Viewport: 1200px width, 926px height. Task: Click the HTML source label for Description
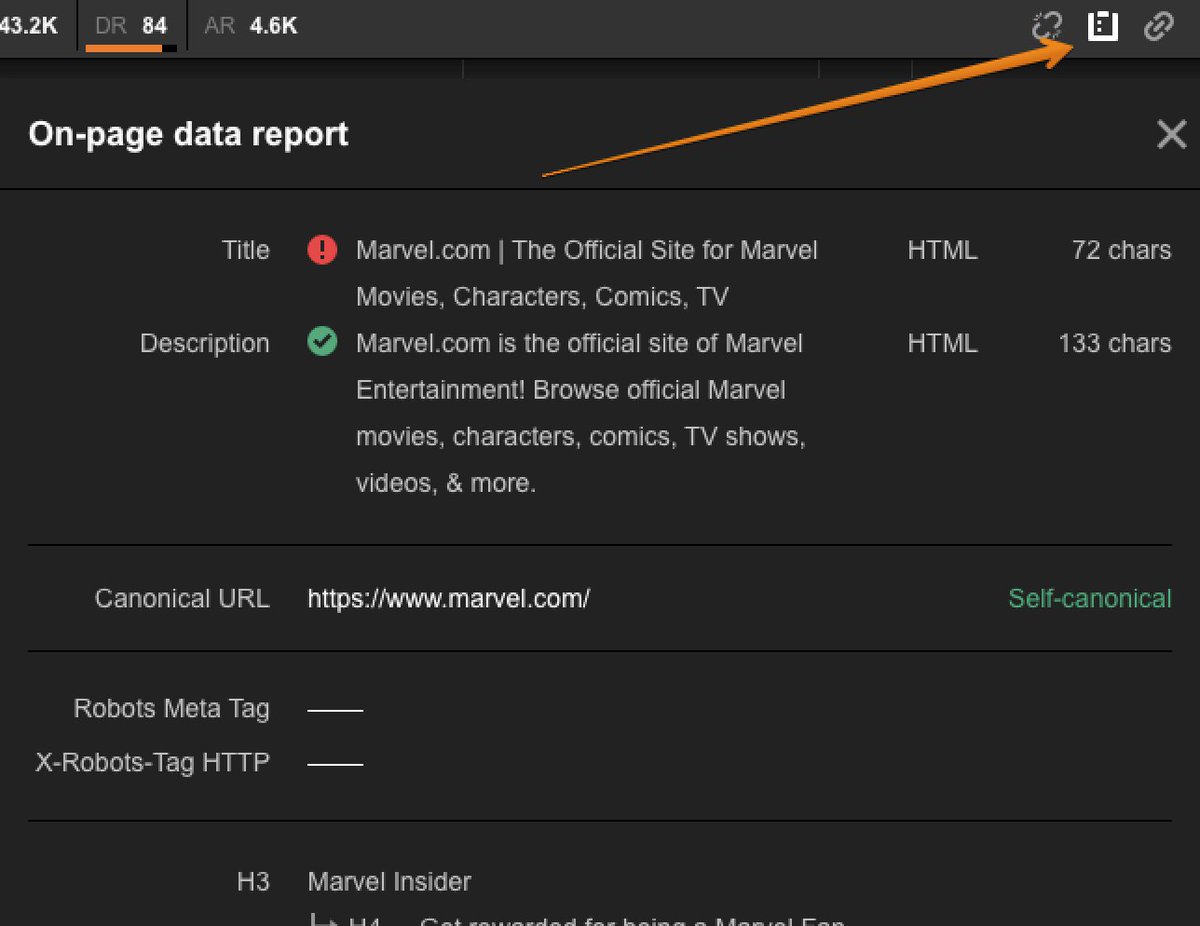click(x=942, y=343)
